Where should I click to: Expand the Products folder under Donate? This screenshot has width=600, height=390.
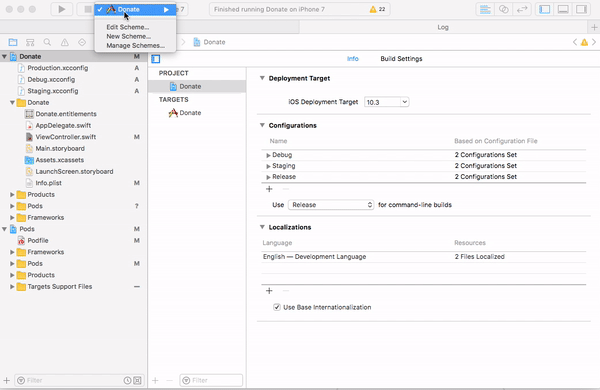point(12,194)
